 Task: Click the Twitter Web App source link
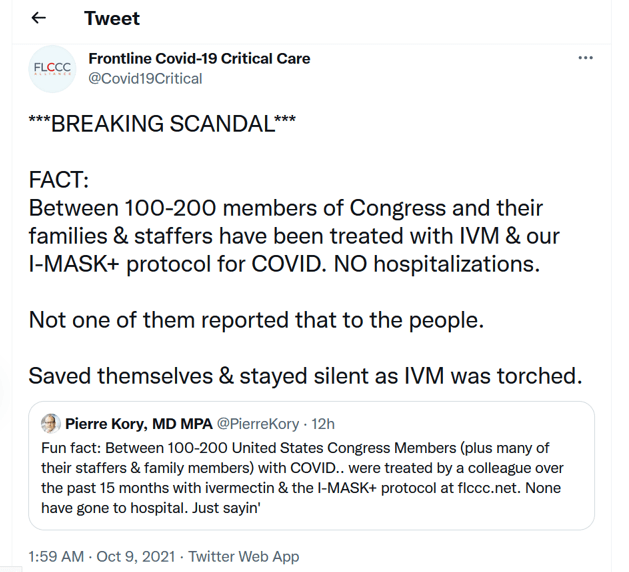click(243, 556)
